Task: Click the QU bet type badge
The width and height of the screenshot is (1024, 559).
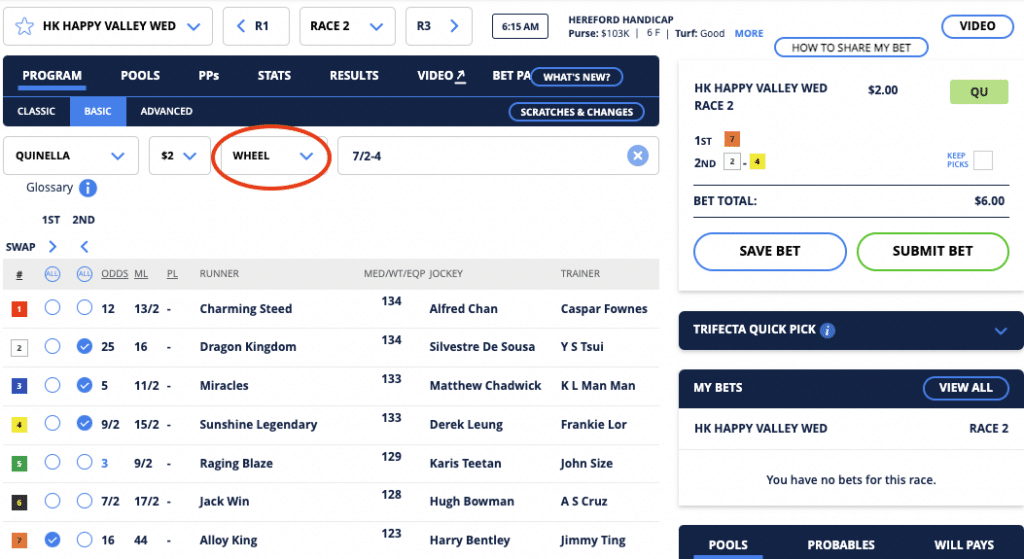Action: (979, 92)
